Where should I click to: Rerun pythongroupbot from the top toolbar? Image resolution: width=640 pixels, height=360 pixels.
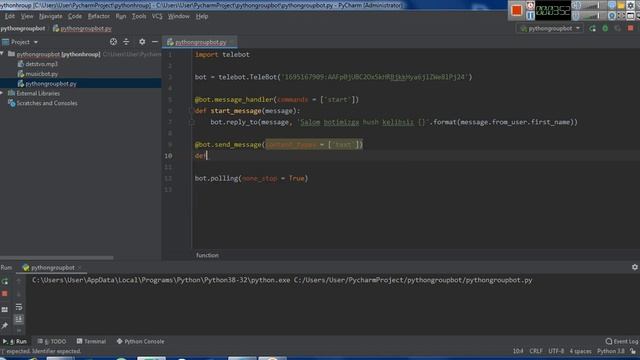(x=593, y=29)
